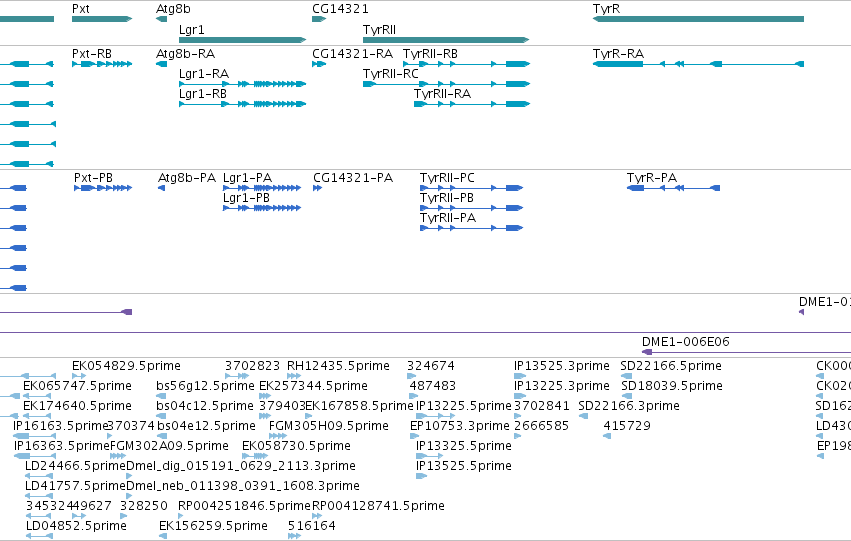Choose the TyrRII-PB protein label

pyautogui.click(x=447, y=198)
